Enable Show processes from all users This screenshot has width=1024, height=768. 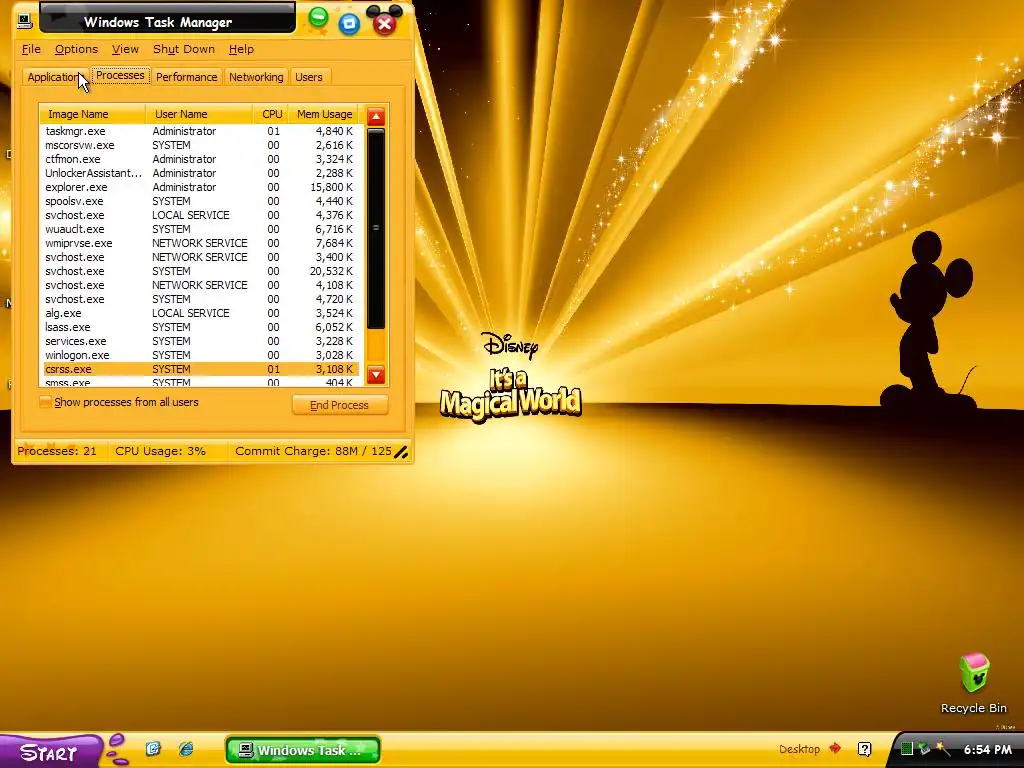tap(45, 402)
